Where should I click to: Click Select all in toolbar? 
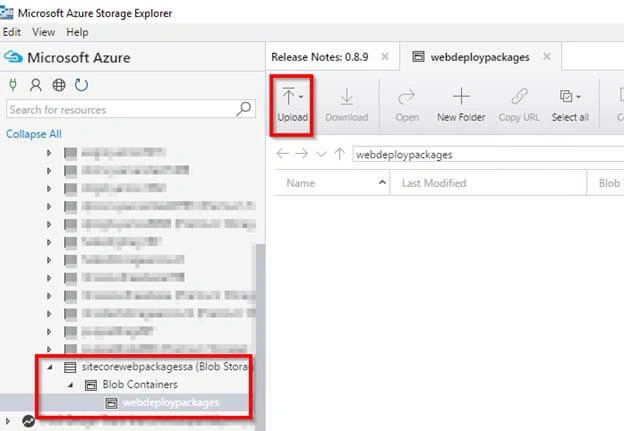coord(570,105)
